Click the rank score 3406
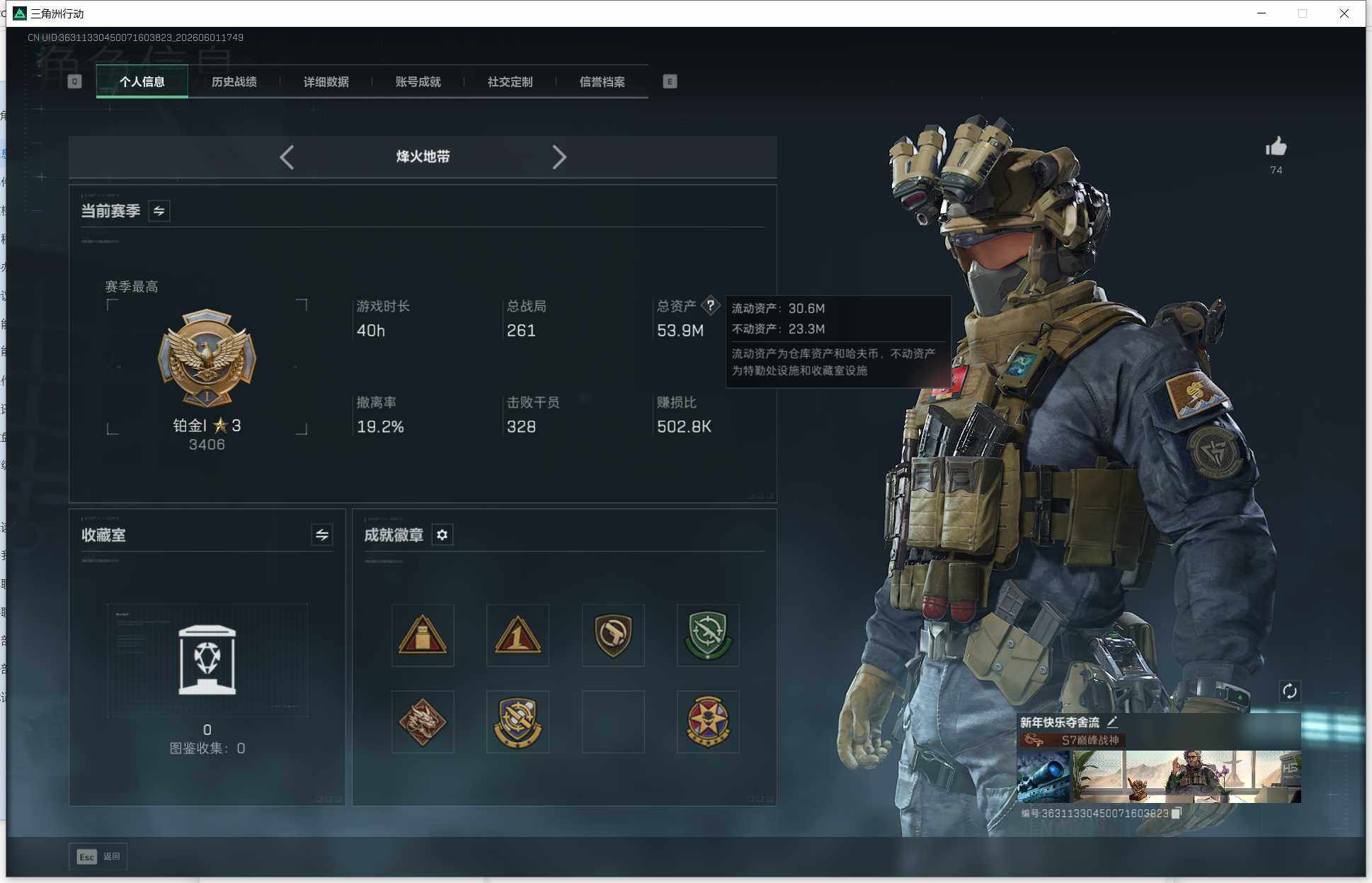Viewport: 1372px width, 883px height. [x=207, y=445]
